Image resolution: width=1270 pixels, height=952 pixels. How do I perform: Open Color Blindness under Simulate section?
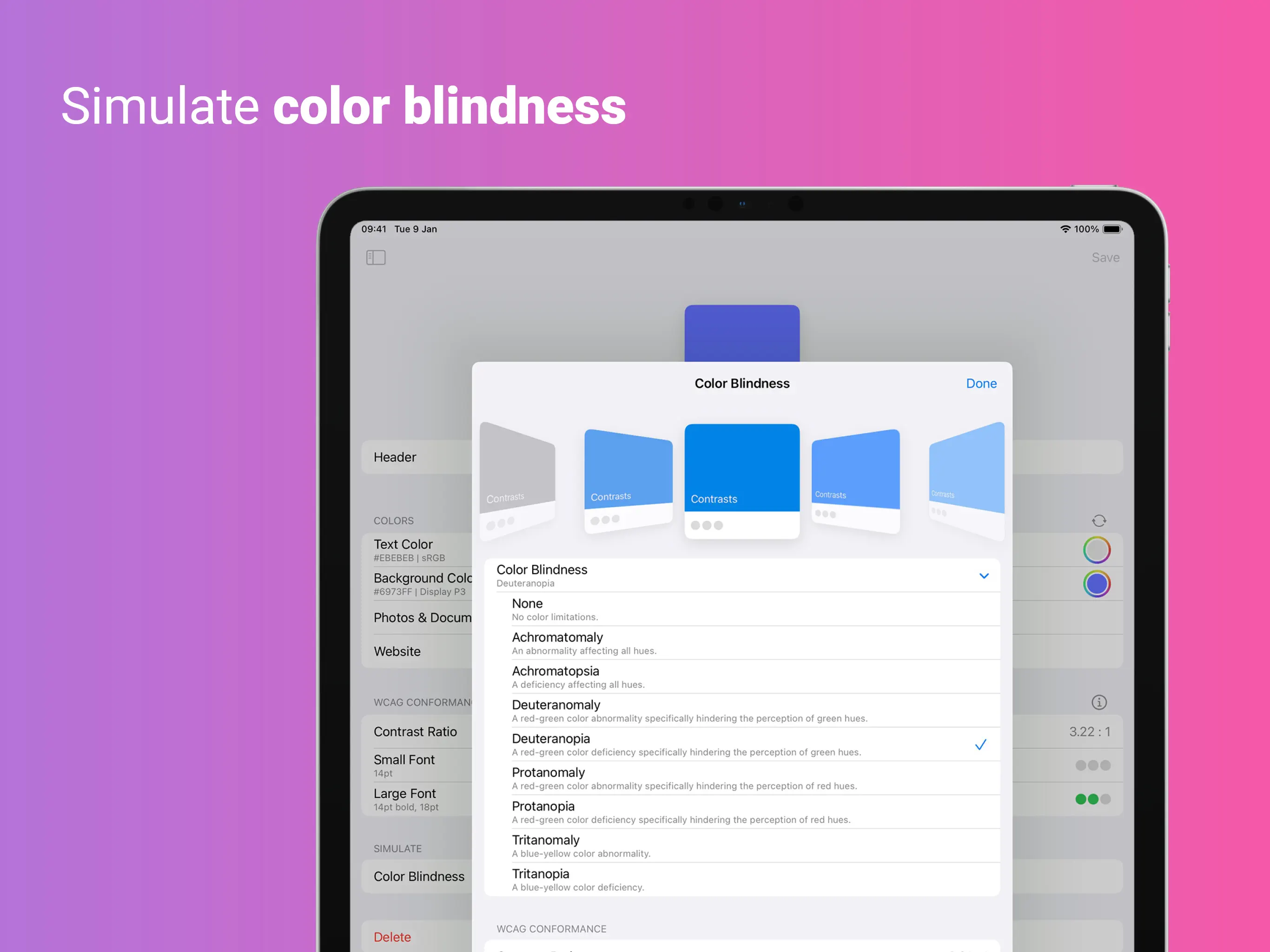(418, 876)
